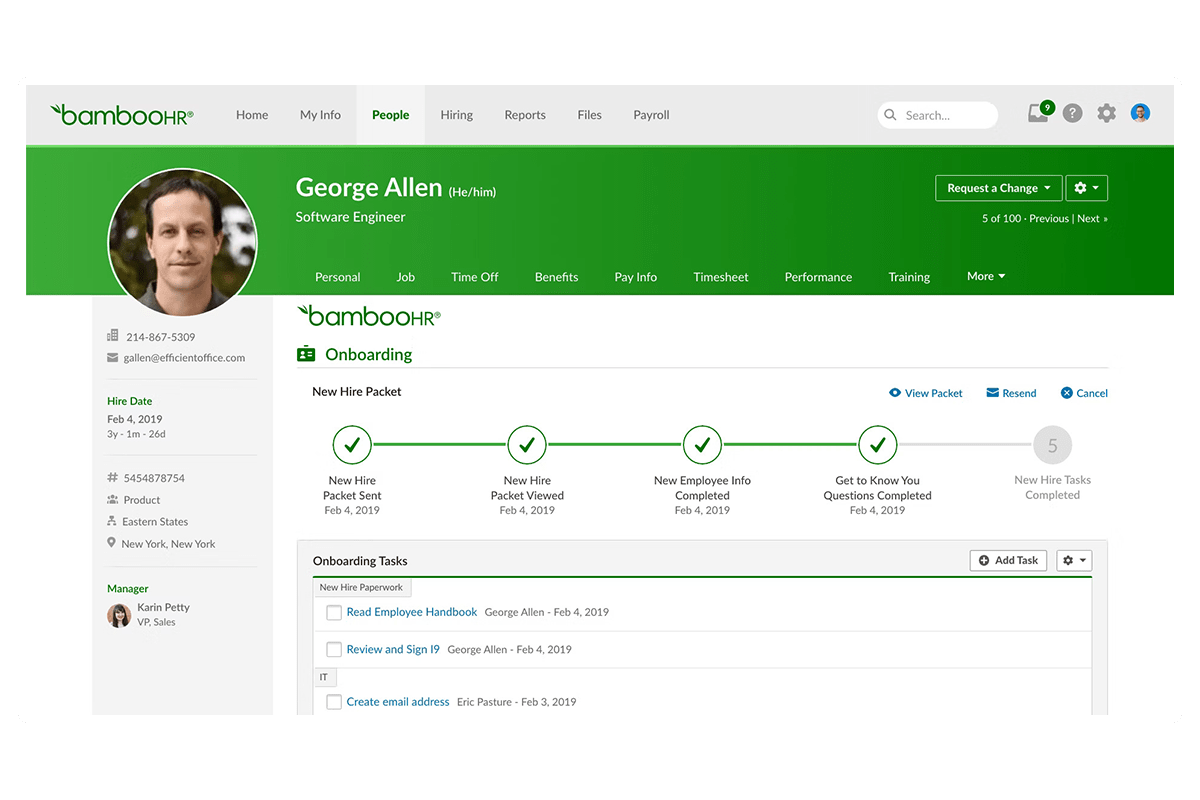
Task: Open the settings gear in top navigation
Action: point(1106,114)
